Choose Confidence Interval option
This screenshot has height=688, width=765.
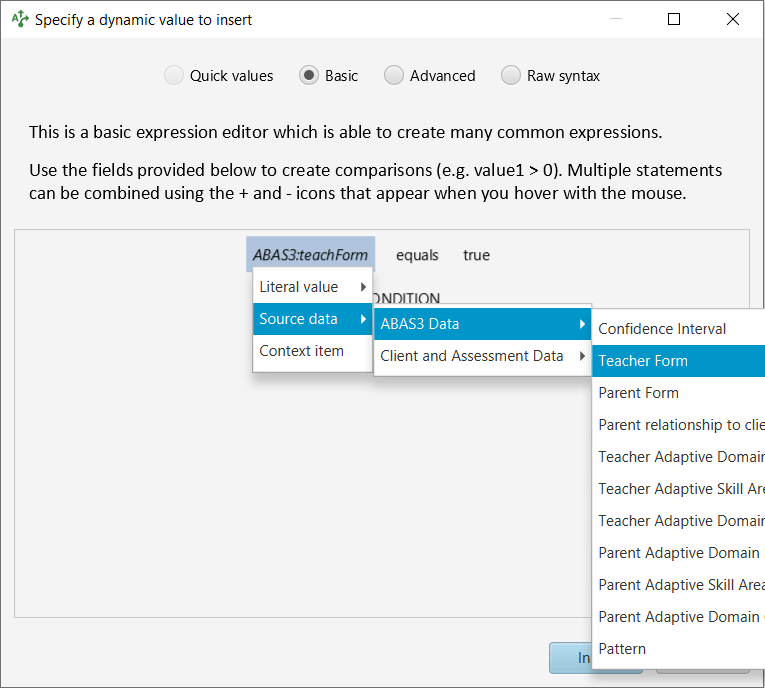(x=678, y=329)
